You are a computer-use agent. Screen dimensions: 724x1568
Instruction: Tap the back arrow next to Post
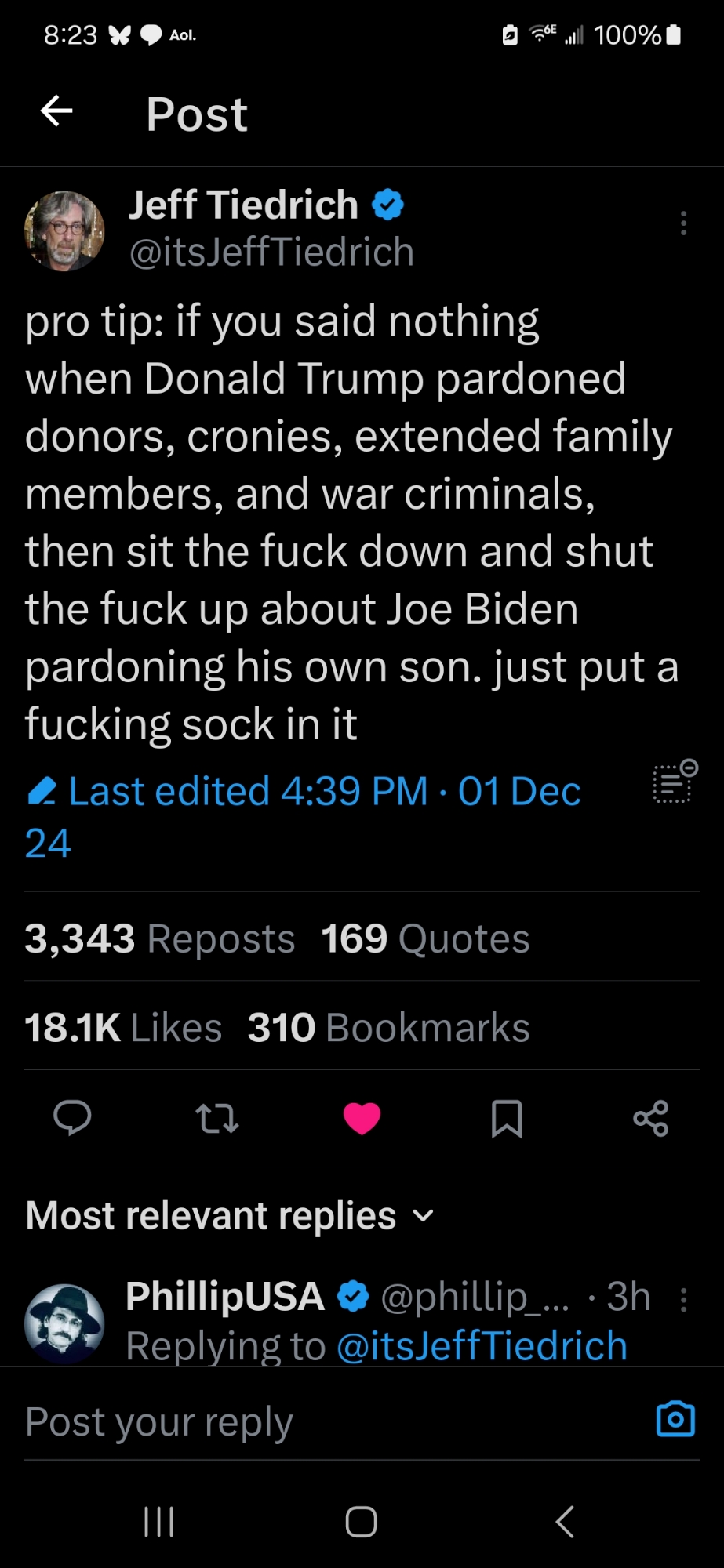coord(56,111)
